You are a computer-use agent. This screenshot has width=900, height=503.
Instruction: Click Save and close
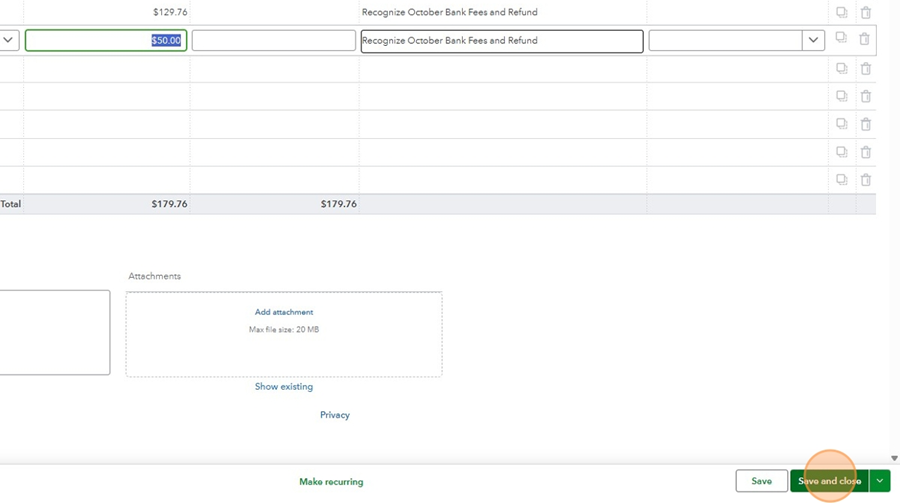coord(828,481)
